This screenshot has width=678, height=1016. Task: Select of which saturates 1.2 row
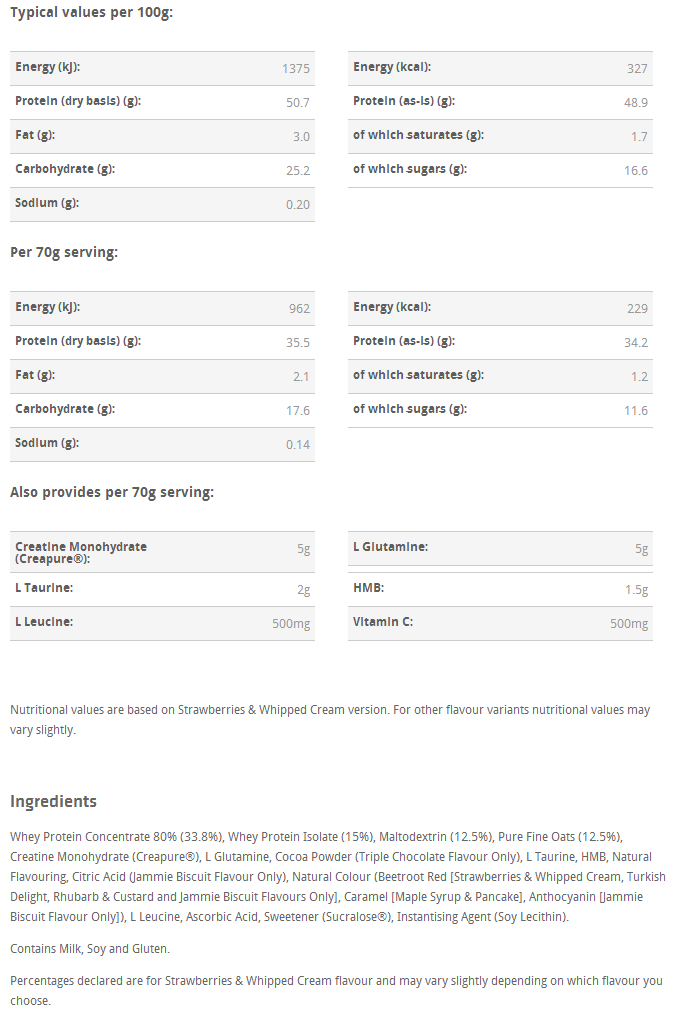tap(500, 376)
